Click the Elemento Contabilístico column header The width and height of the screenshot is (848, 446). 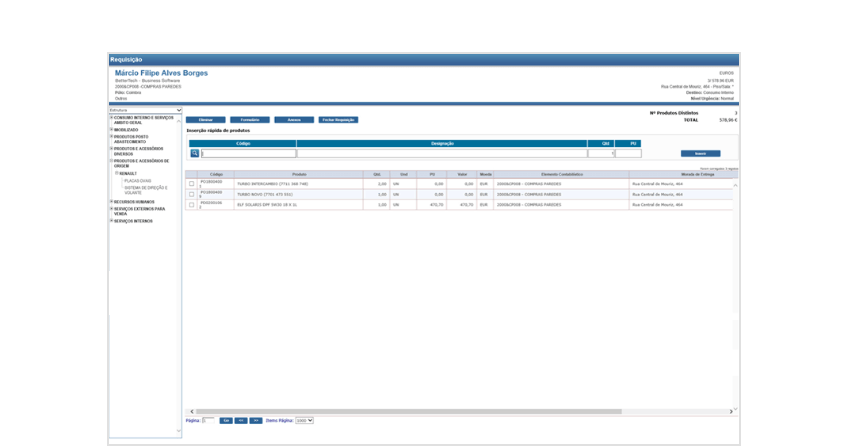point(561,175)
